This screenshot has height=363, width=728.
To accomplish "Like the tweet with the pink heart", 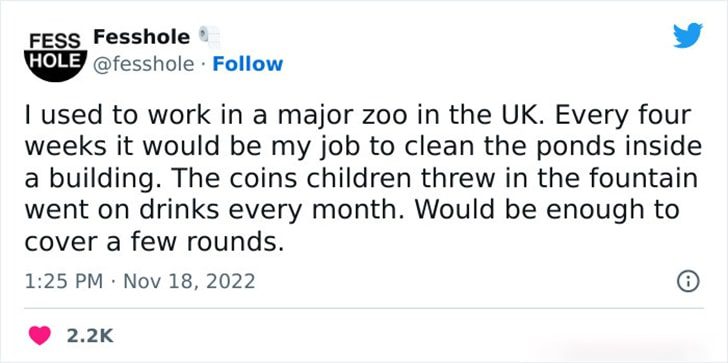I will point(40,335).
